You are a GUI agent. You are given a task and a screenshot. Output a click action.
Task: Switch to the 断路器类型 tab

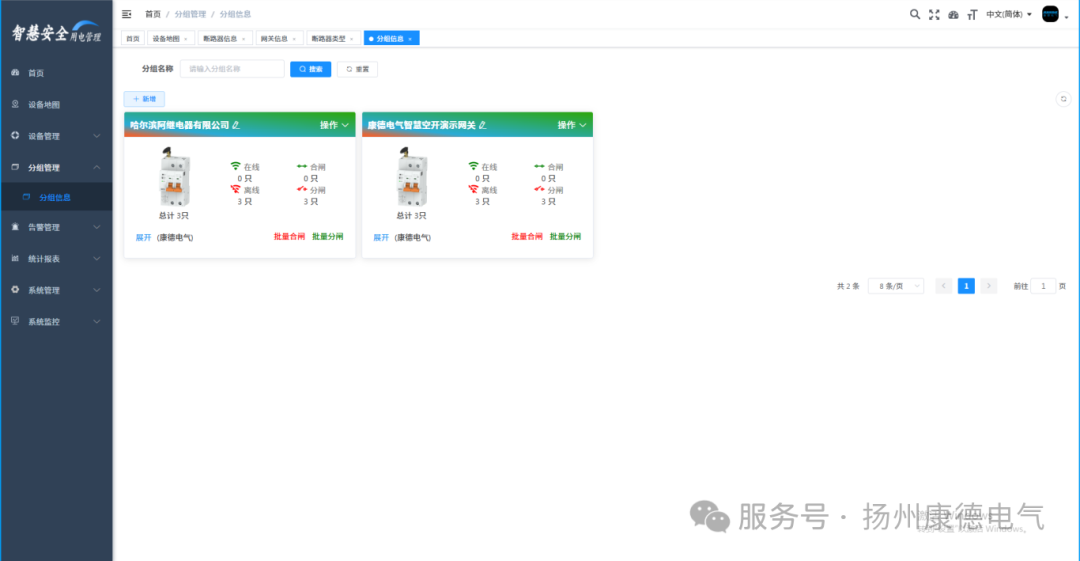(x=333, y=39)
